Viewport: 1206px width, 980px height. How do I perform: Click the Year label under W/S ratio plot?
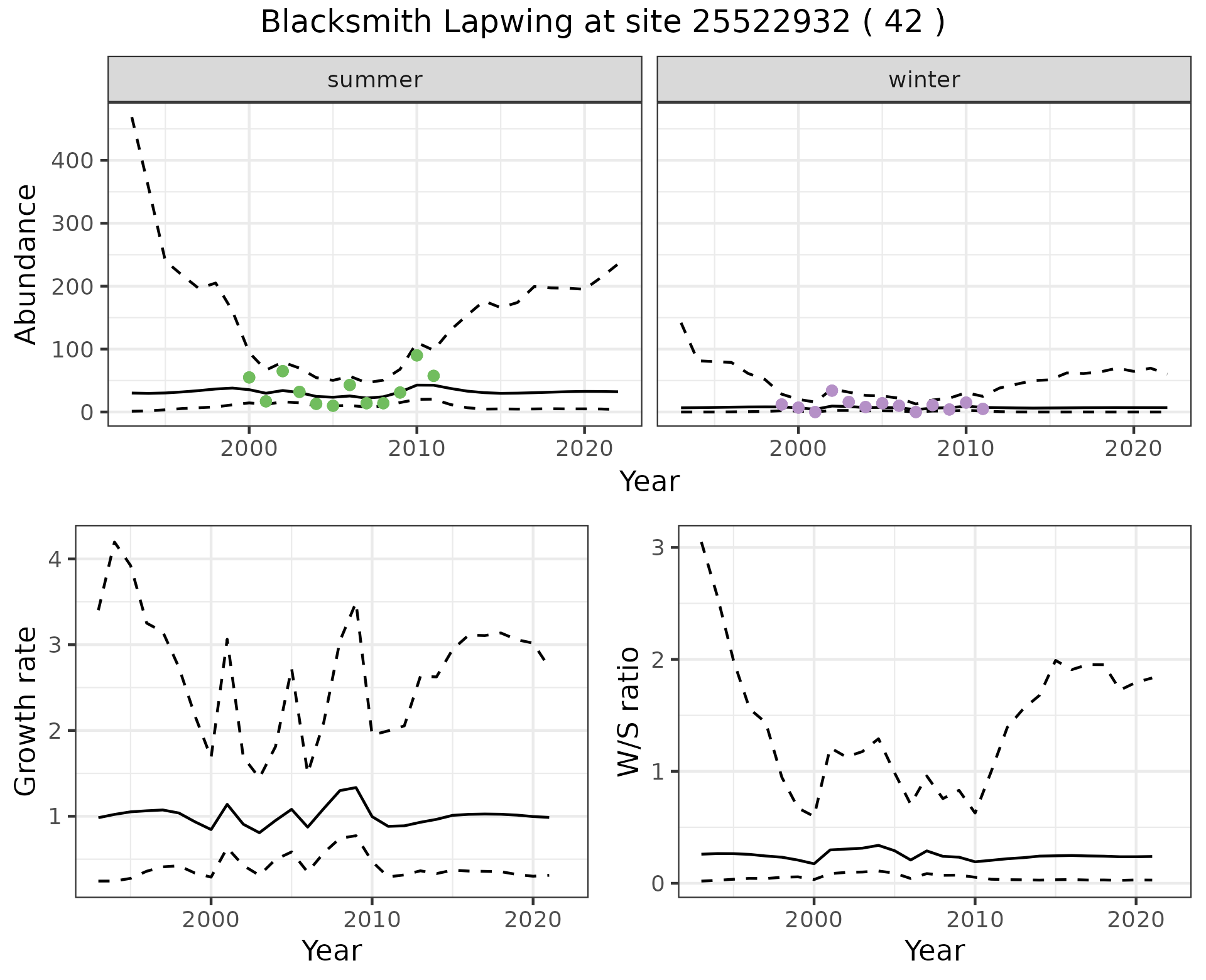[934, 950]
